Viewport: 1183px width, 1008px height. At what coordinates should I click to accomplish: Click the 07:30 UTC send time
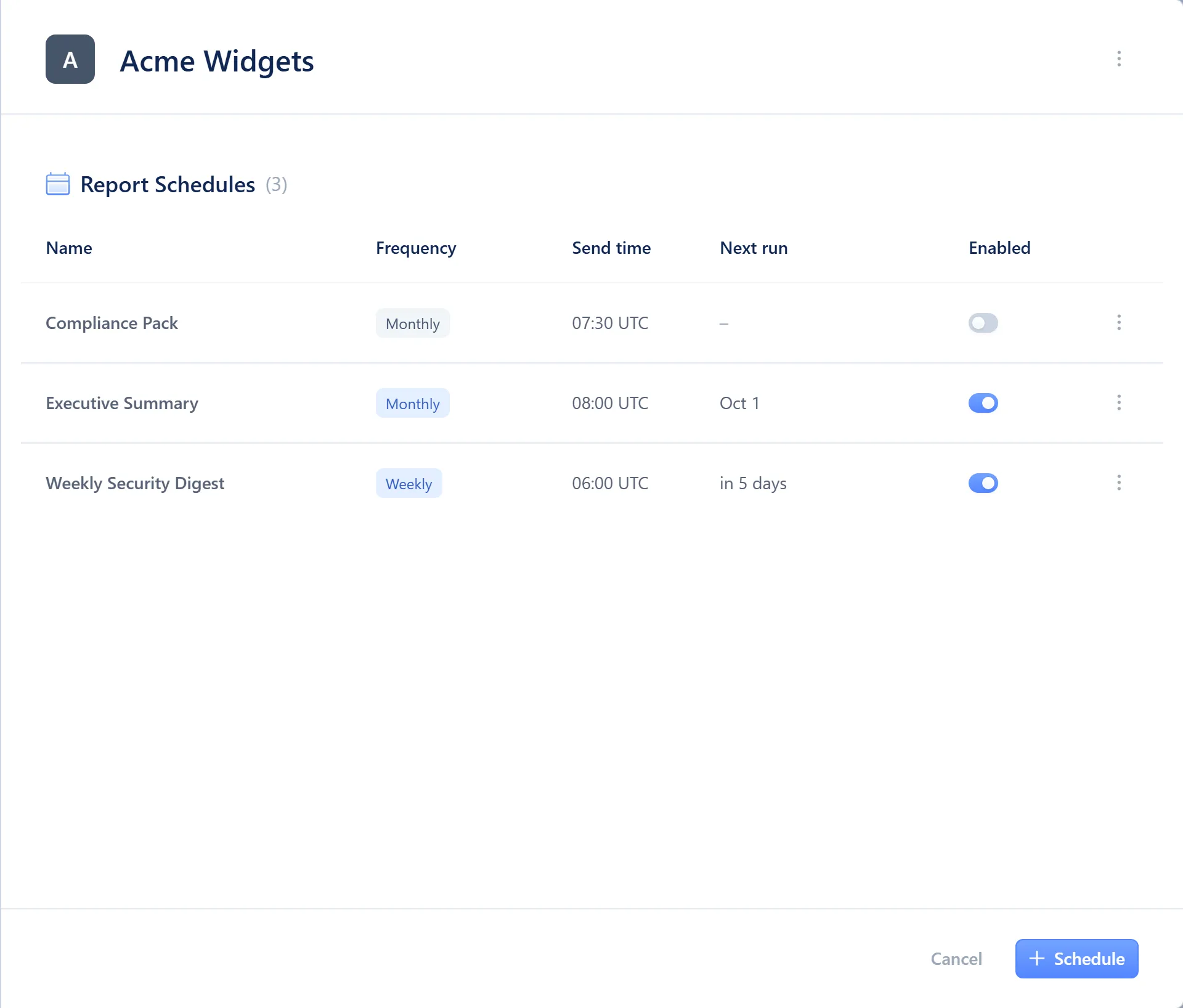tap(610, 323)
